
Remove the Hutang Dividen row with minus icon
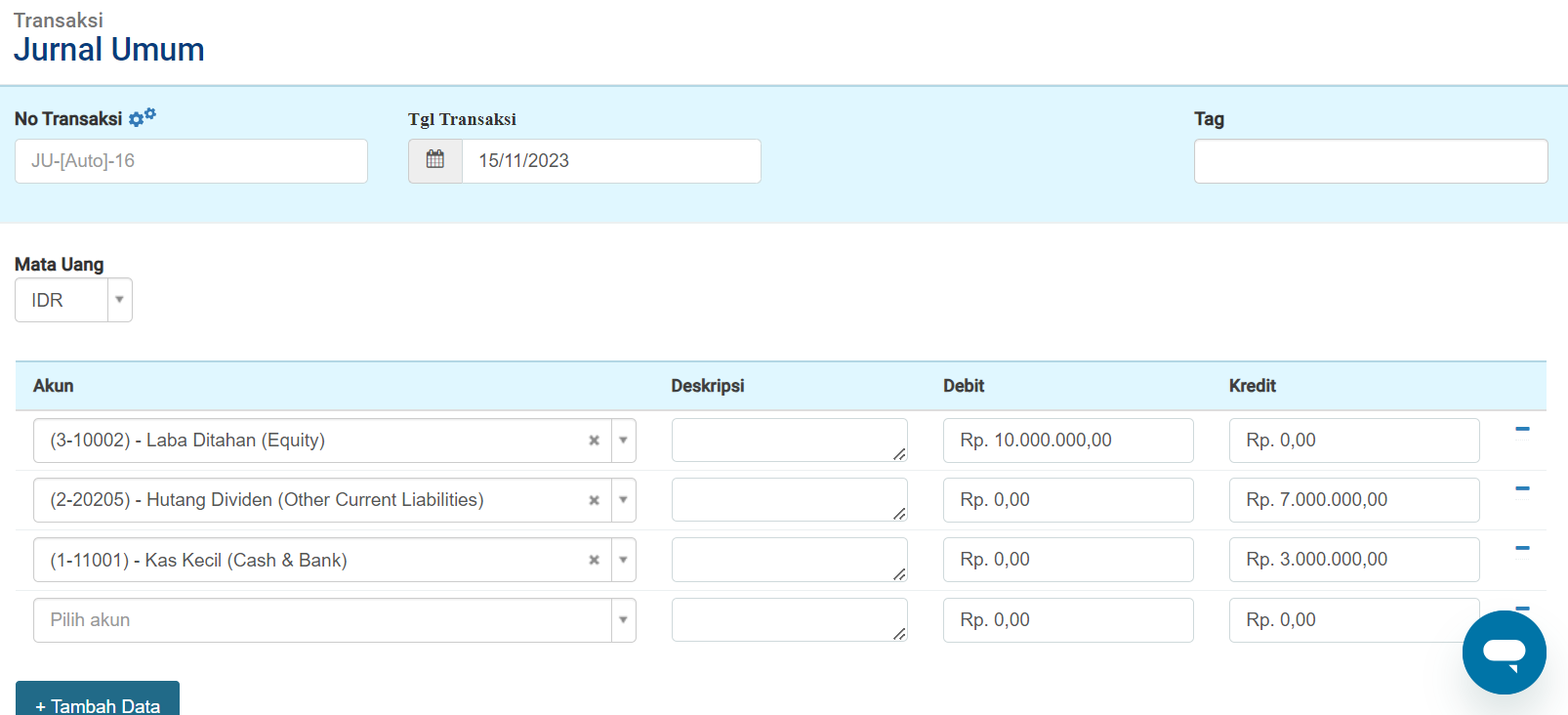[x=1521, y=488]
